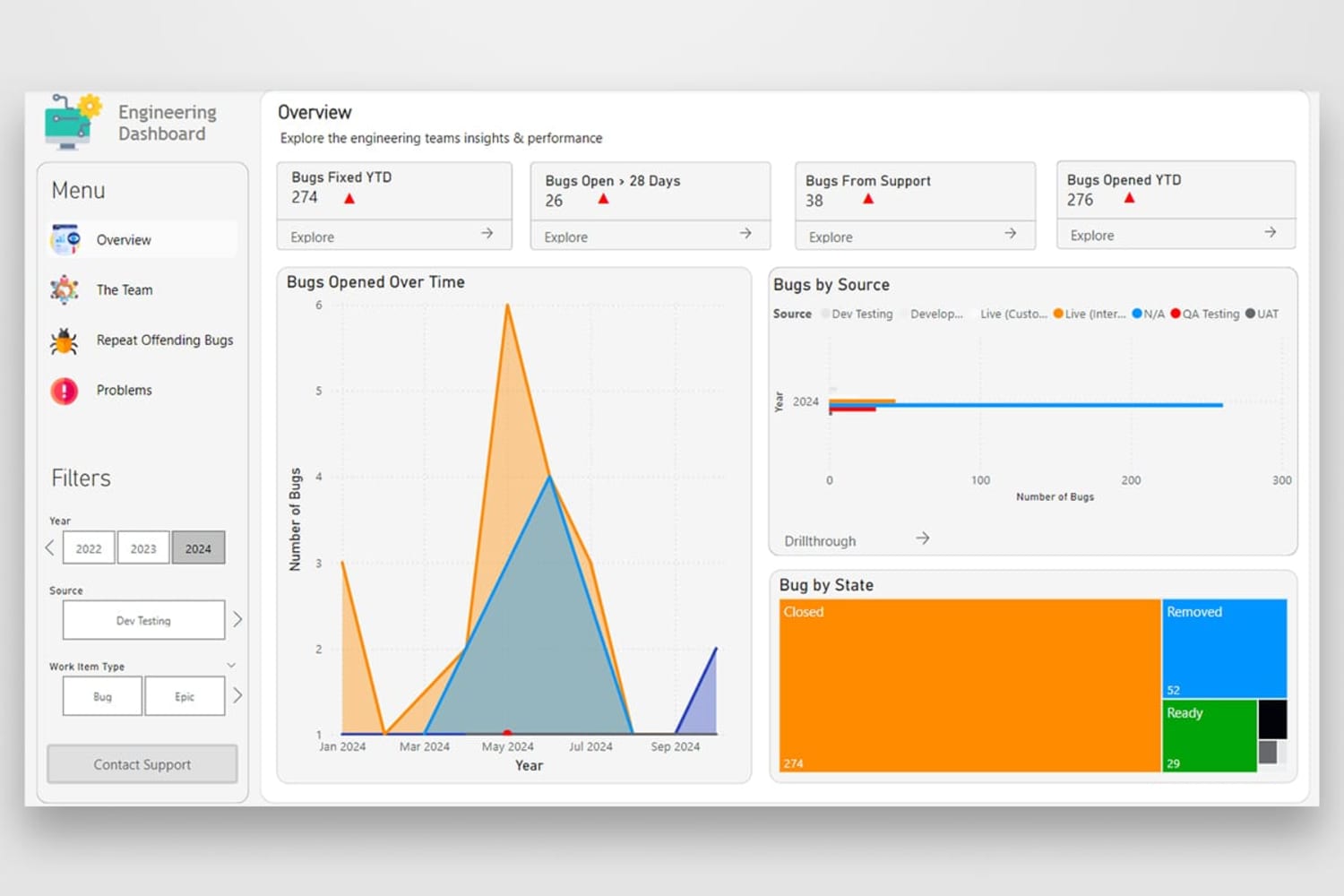Screen dimensions: 1344x896
Task: Click the Overview menu icon
Action: point(65,240)
